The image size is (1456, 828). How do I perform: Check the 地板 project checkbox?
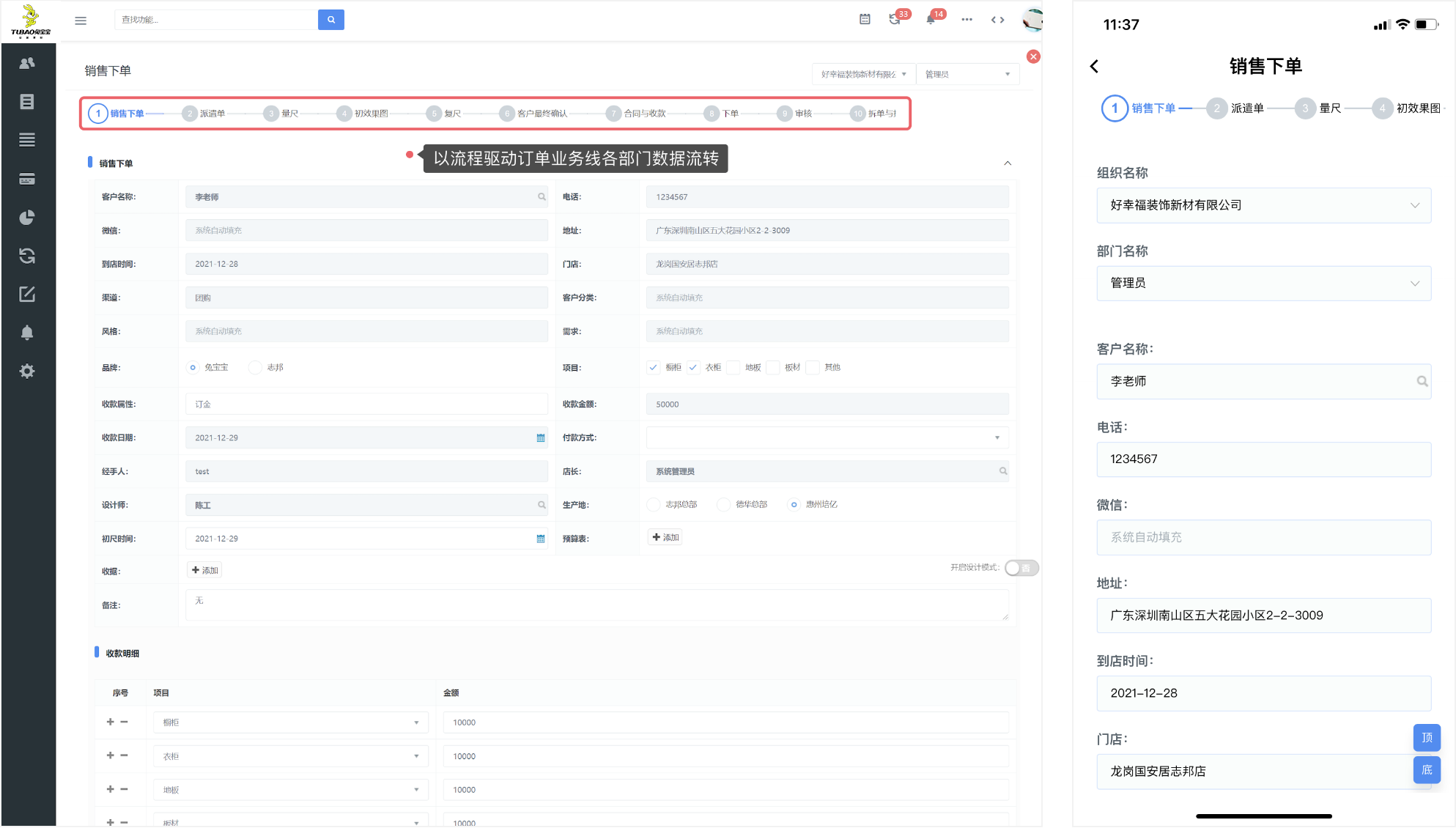coord(733,367)
